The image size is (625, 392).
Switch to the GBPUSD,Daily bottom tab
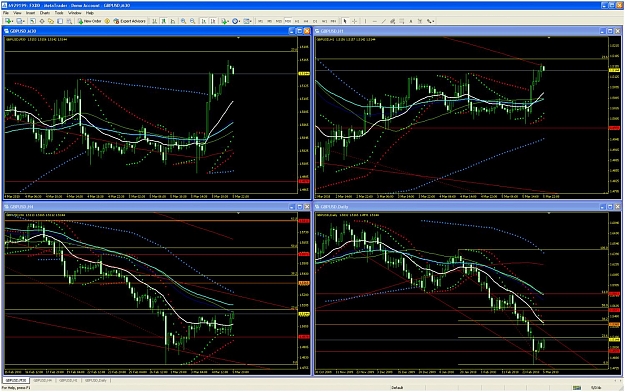click(96, 381)
